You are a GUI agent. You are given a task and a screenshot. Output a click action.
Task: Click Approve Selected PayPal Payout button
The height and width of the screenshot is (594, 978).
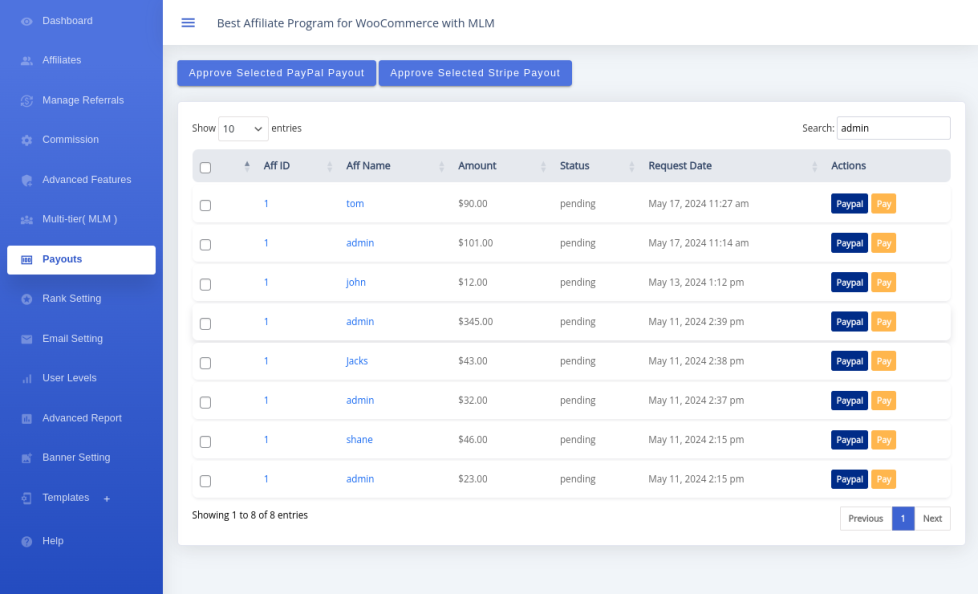click(x=276, y=73)
